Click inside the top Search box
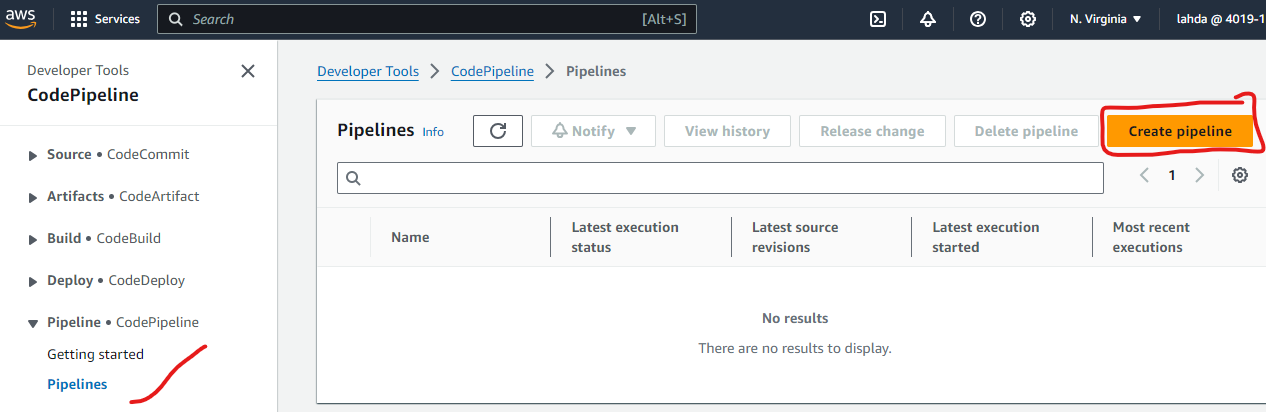Screen dimensions: 1267x412 pyautogui.click(x=427, y=19)
